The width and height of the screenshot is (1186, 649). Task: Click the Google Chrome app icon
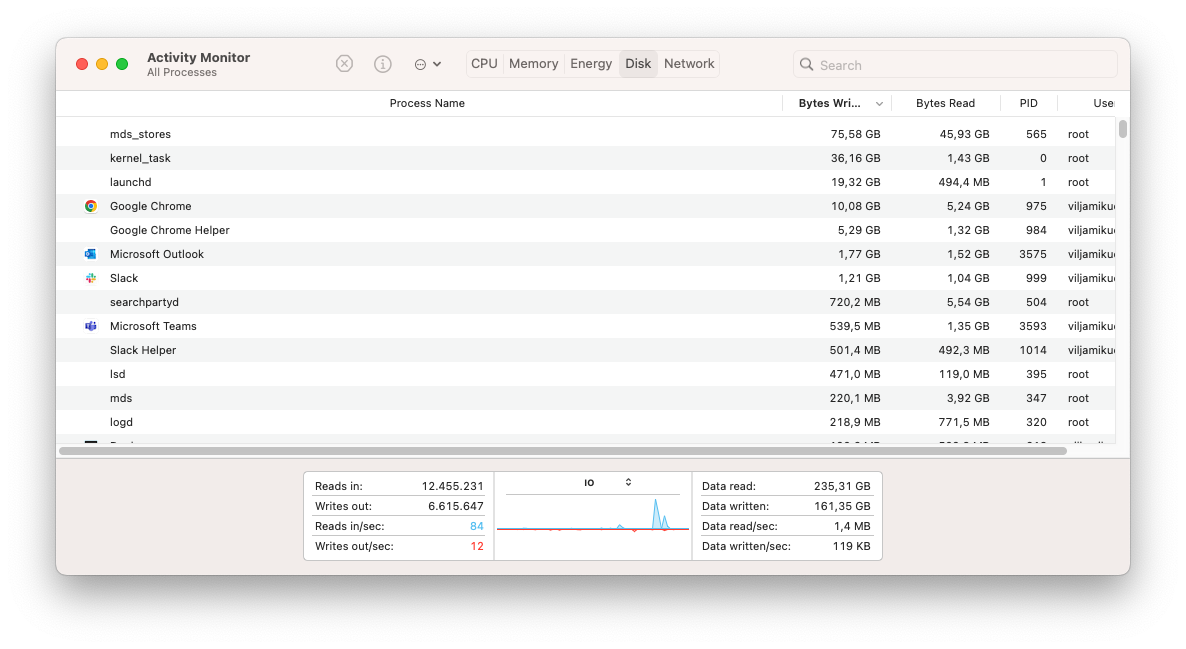(91, 206)
